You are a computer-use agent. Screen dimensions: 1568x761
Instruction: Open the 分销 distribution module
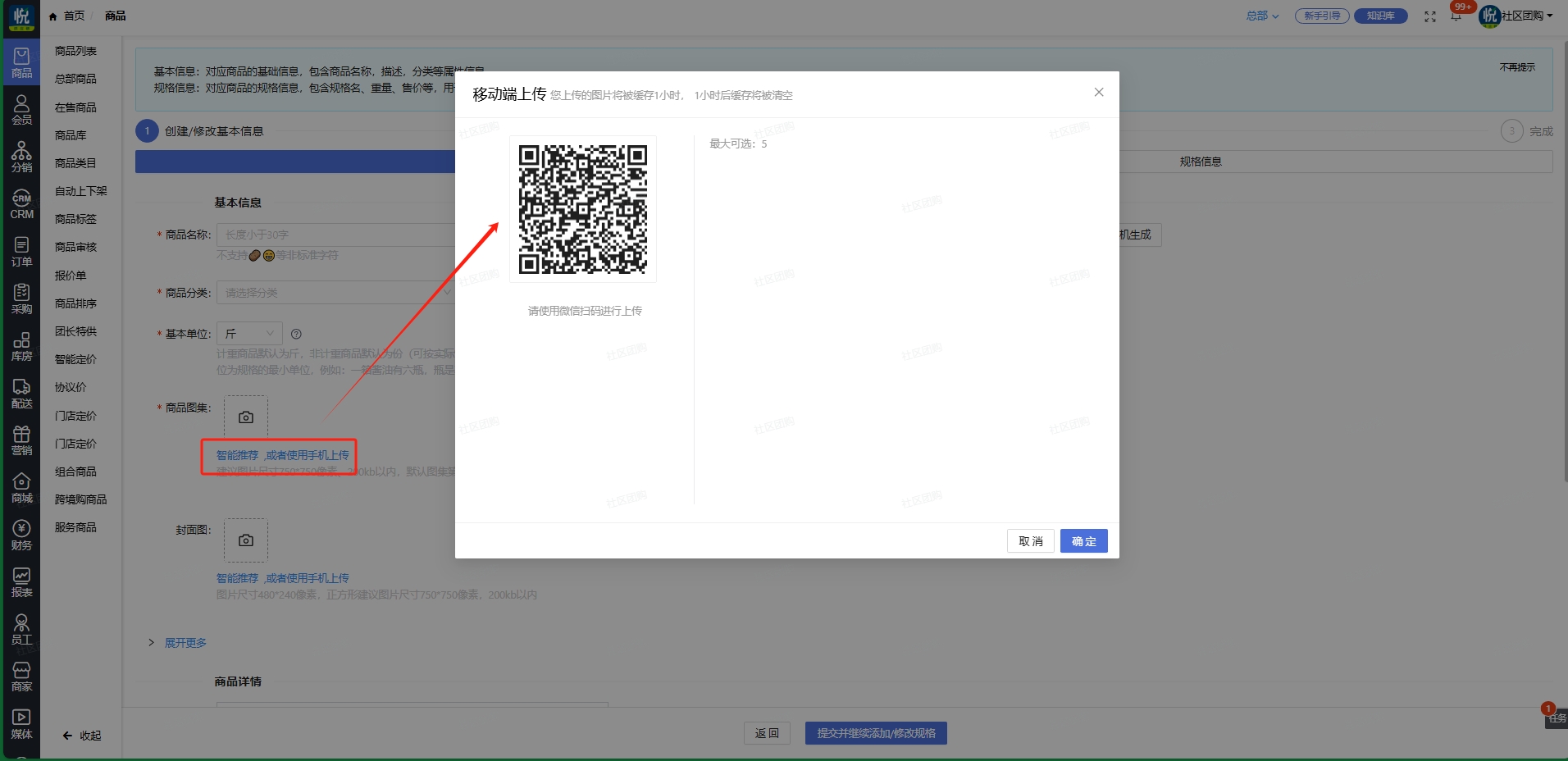pos(21,157)
